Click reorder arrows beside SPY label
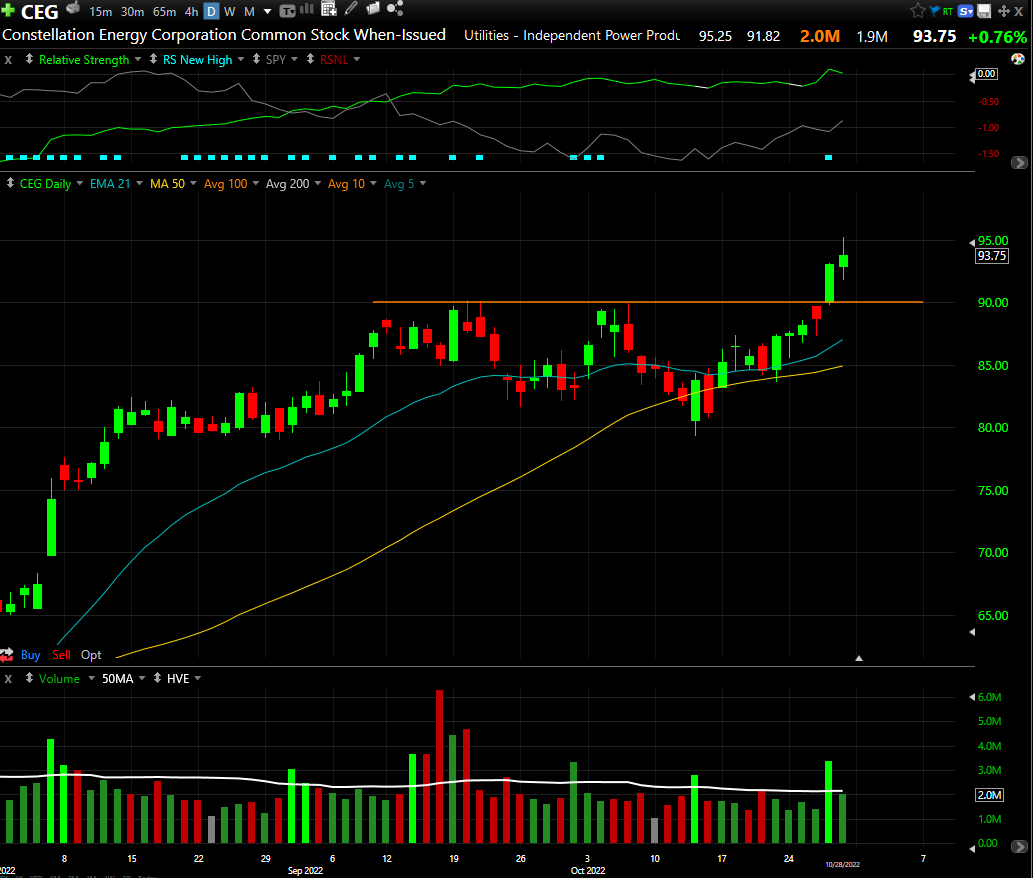This screenshot has height=878, width=1033. click(x=256, y=59)
